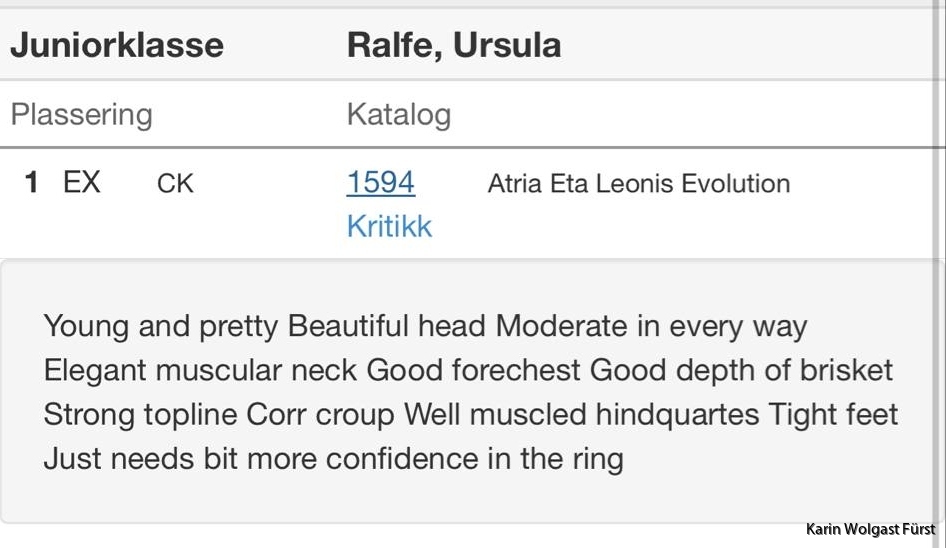Click the phrase Tight feet
Viewport: 946px width, 548px height.
tap(833, 415)
